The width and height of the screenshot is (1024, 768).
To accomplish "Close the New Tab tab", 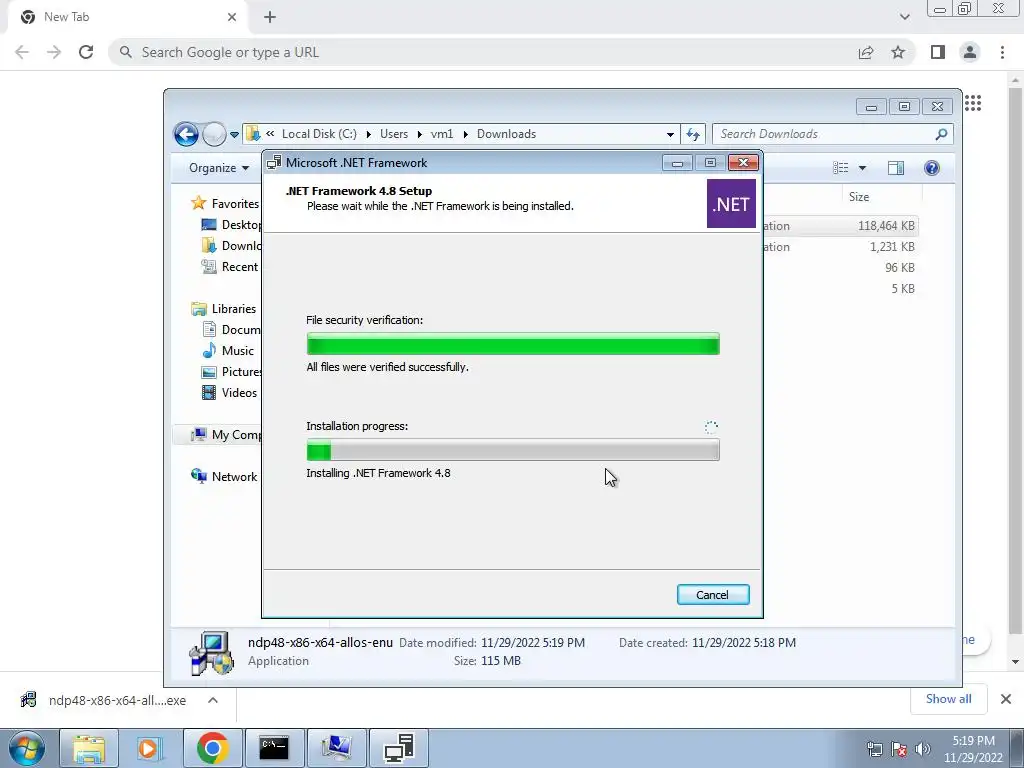I will pos(232,17).
